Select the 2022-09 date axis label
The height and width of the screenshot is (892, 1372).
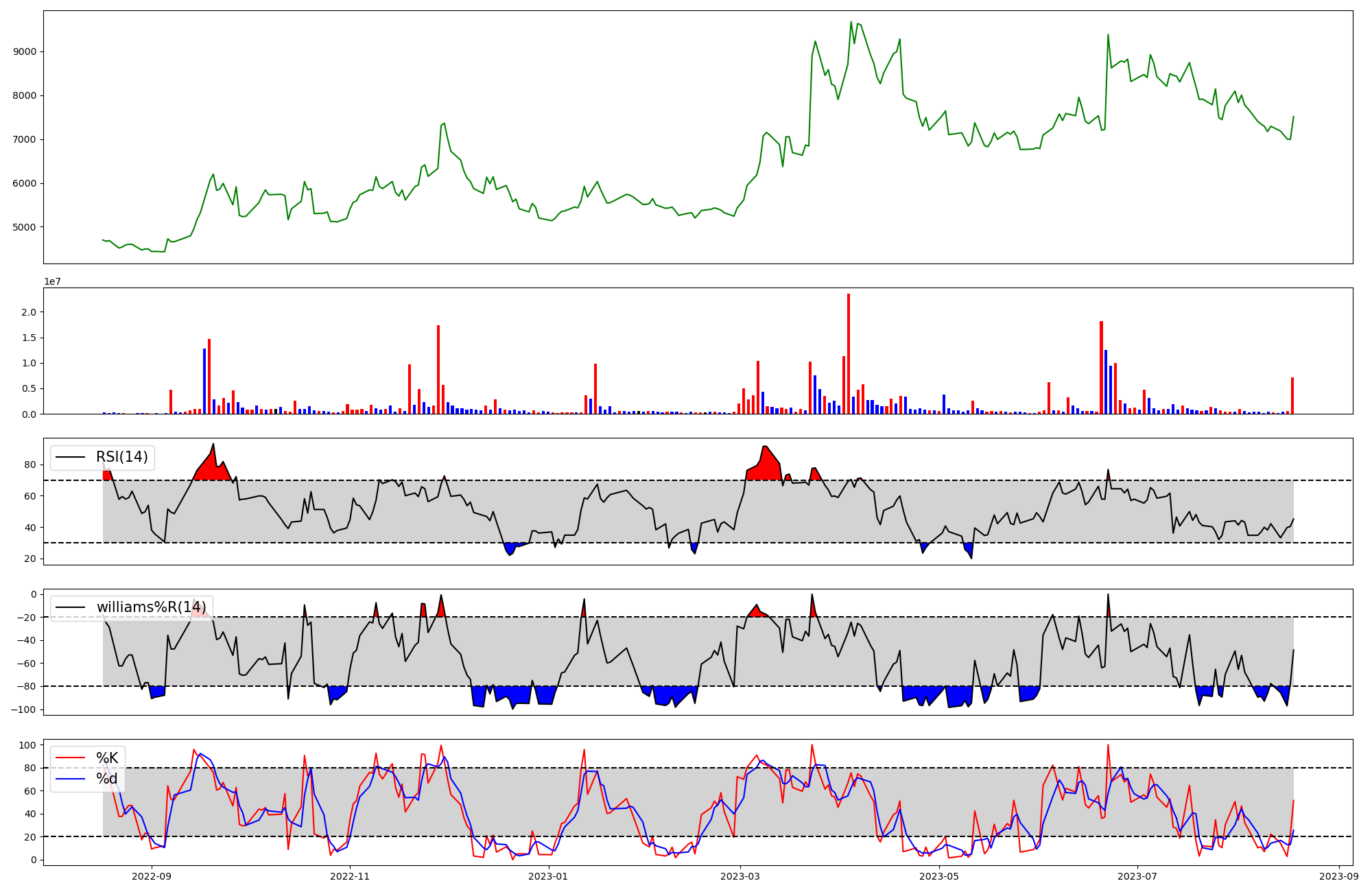151,876
